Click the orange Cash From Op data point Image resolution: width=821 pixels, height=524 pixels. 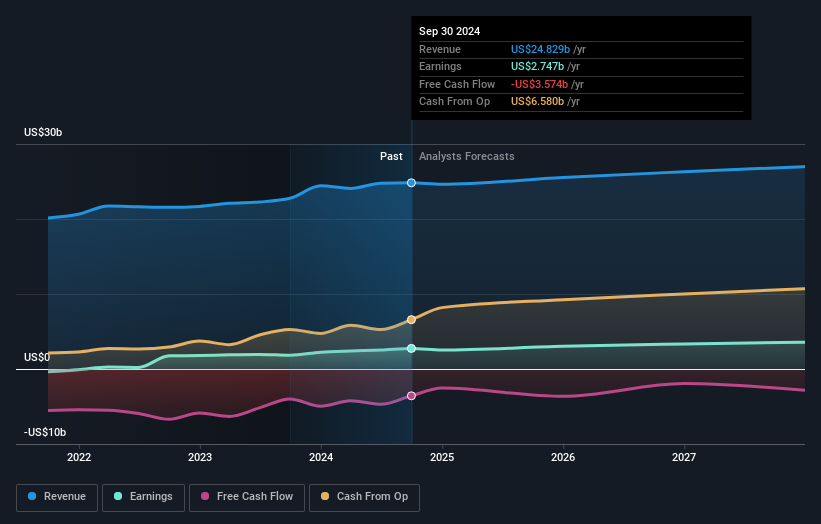click(412, 319)
